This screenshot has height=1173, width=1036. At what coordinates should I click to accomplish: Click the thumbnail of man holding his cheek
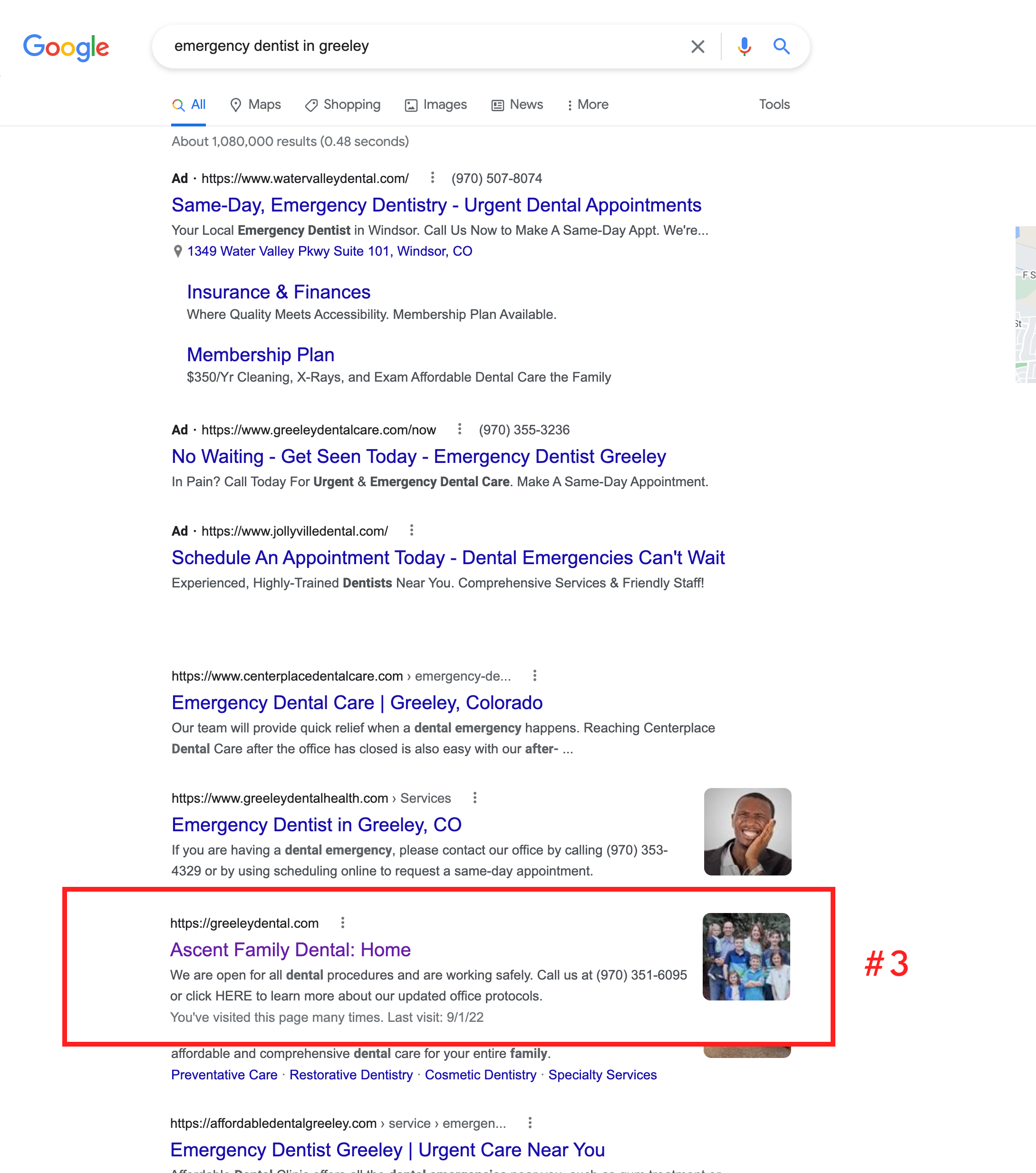[747, 832]
